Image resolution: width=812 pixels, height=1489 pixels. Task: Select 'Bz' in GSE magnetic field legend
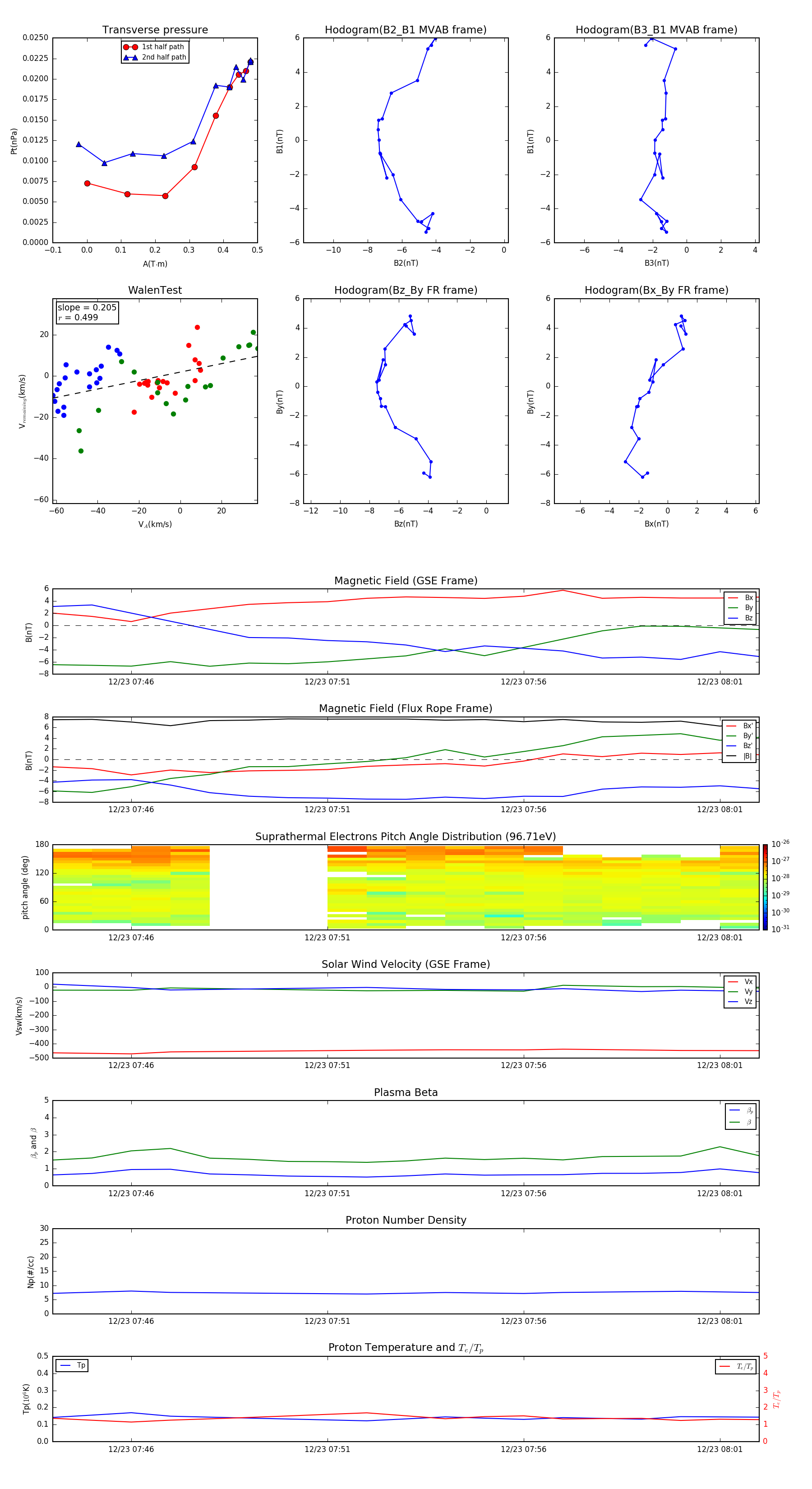(740, 618)
